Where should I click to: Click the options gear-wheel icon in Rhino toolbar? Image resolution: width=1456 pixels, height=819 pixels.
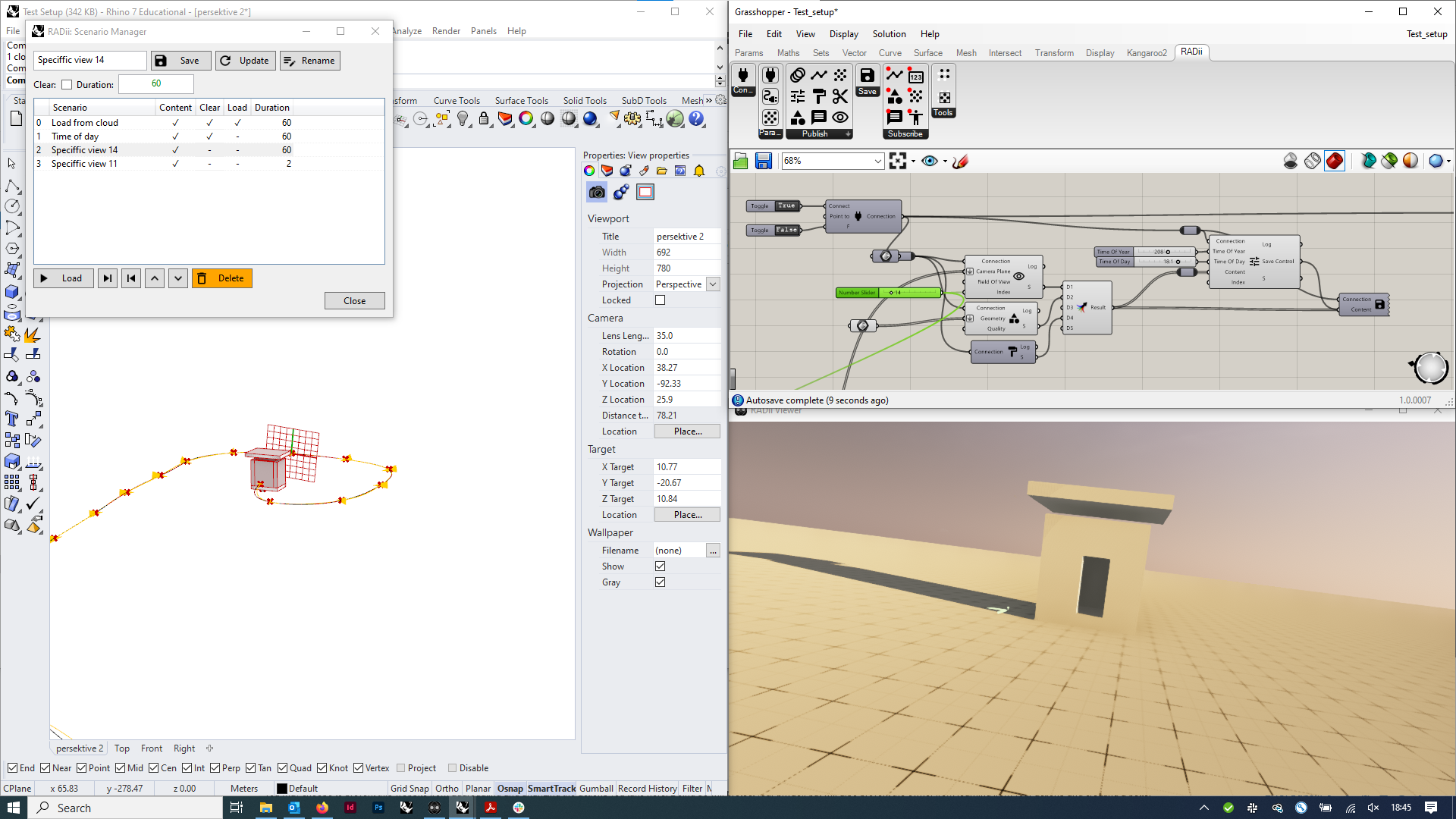pyautogui.click(x=632, y=119)
